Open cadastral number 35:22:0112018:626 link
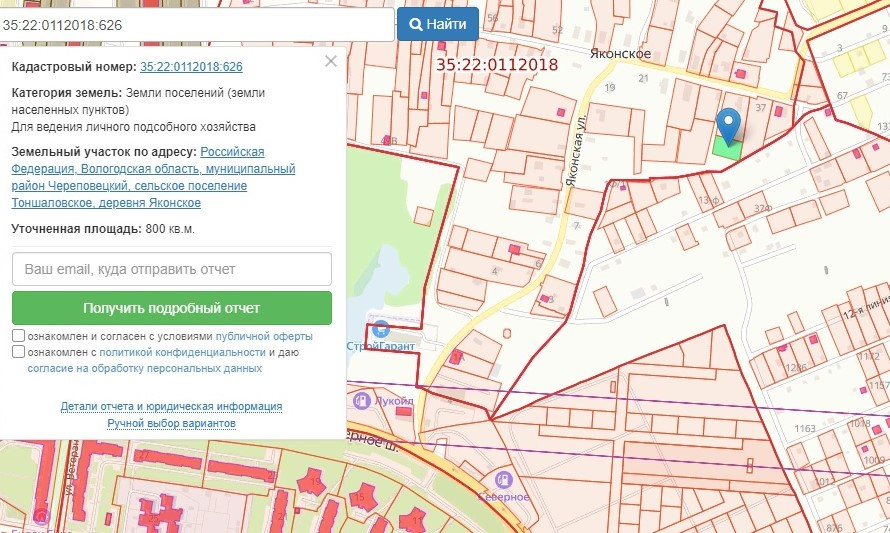The width and height of the screenshot is (890, 533). (x=191, y=67)
